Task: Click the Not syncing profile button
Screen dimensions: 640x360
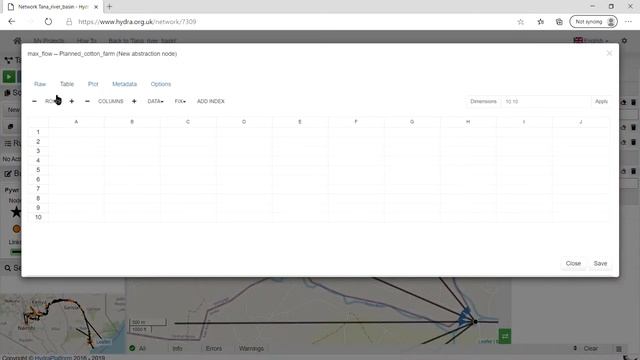Action: tap(593, 22)
